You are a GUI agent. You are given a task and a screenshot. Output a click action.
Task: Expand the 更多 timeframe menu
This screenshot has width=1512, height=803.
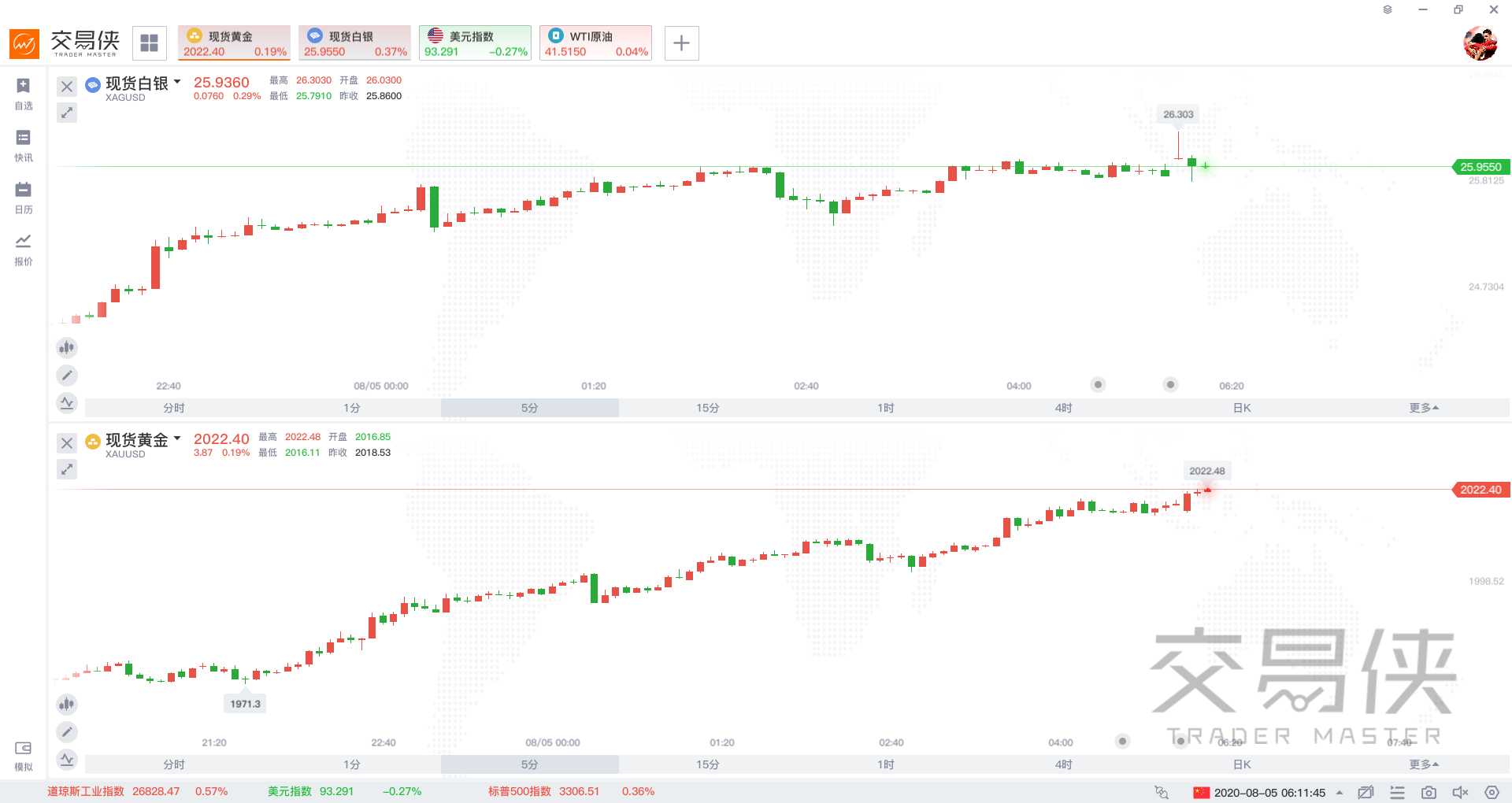pos(1423,408)
